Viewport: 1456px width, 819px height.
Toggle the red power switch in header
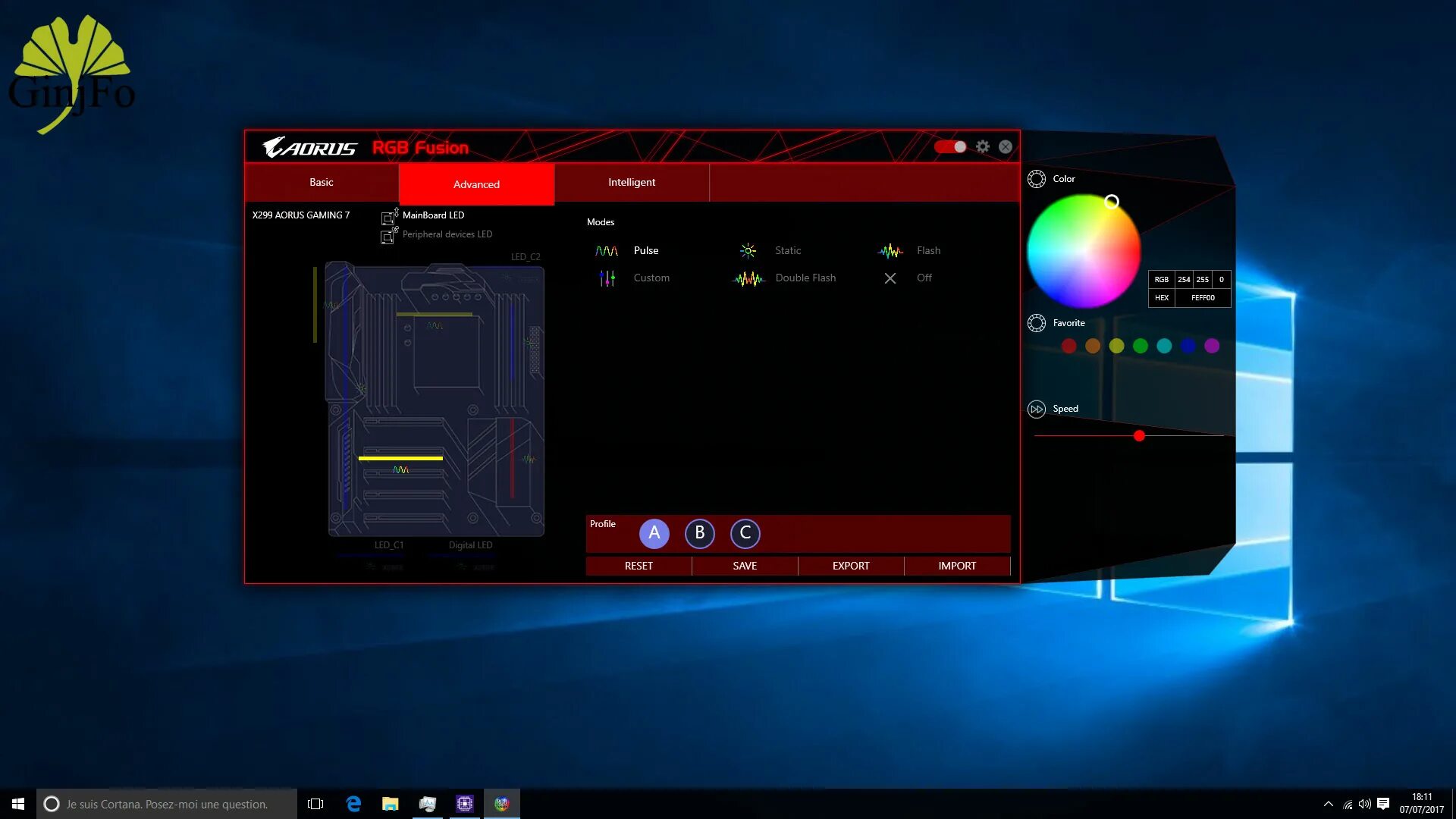point(950,147)
